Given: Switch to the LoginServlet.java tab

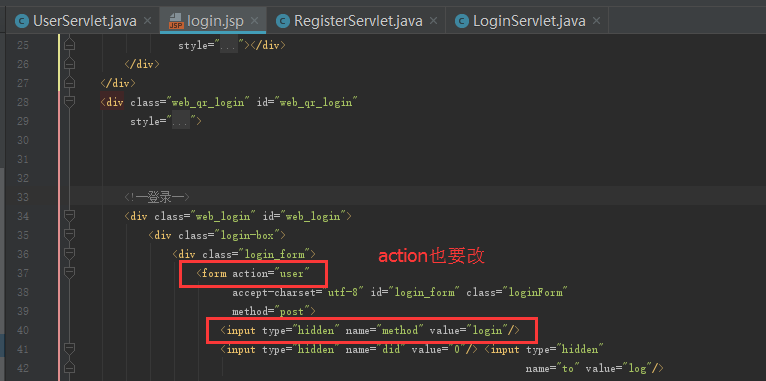Looking at the screenshot, I should 530,21.
